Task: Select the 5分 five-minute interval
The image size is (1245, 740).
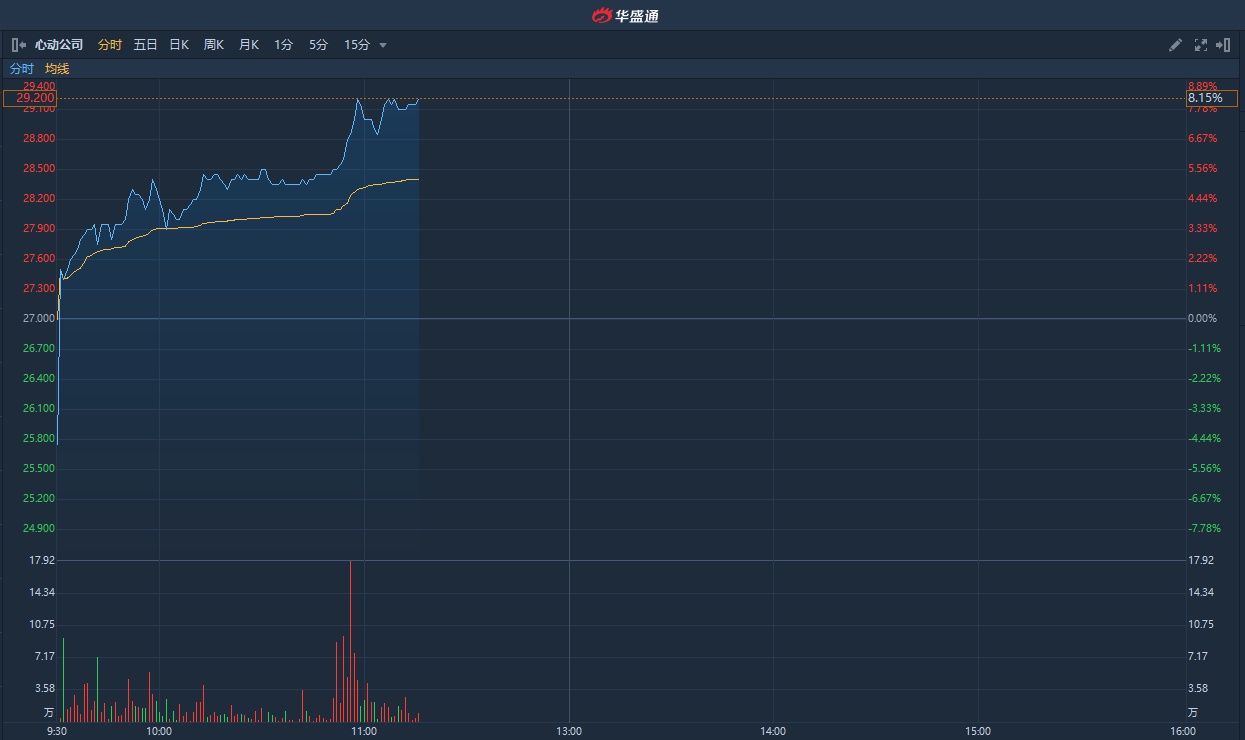Action: tap(318, 45)
